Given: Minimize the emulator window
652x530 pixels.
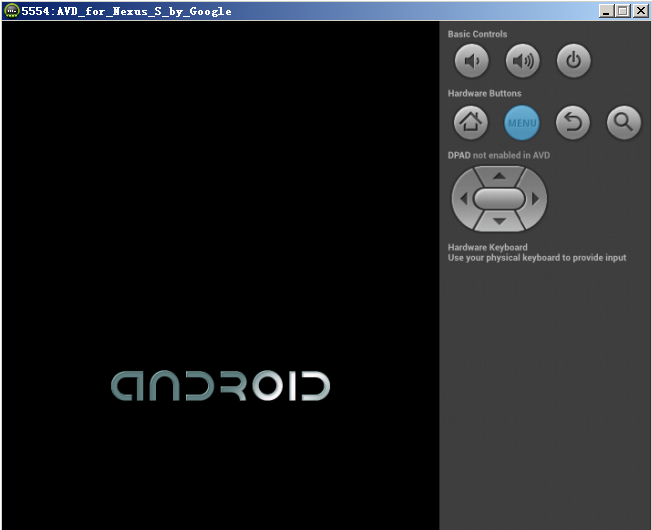Looking at the screenshot, I should point(607,11).
